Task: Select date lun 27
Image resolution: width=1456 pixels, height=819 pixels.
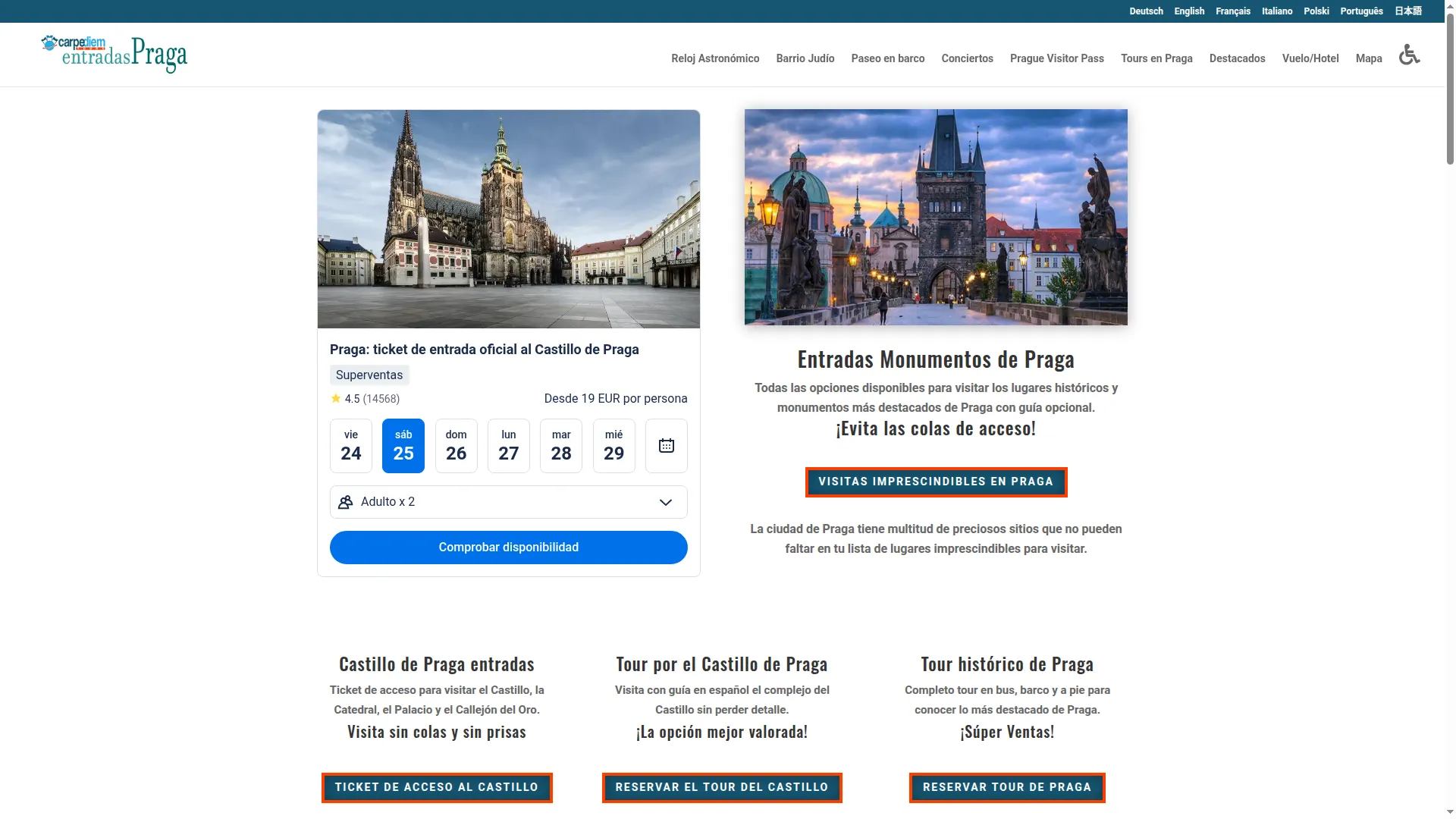Action: (x=509, y=446)
